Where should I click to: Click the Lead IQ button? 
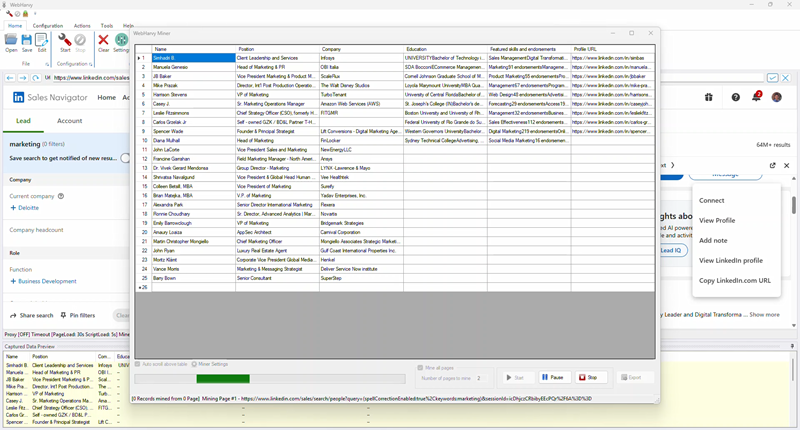tap(673, 250)
